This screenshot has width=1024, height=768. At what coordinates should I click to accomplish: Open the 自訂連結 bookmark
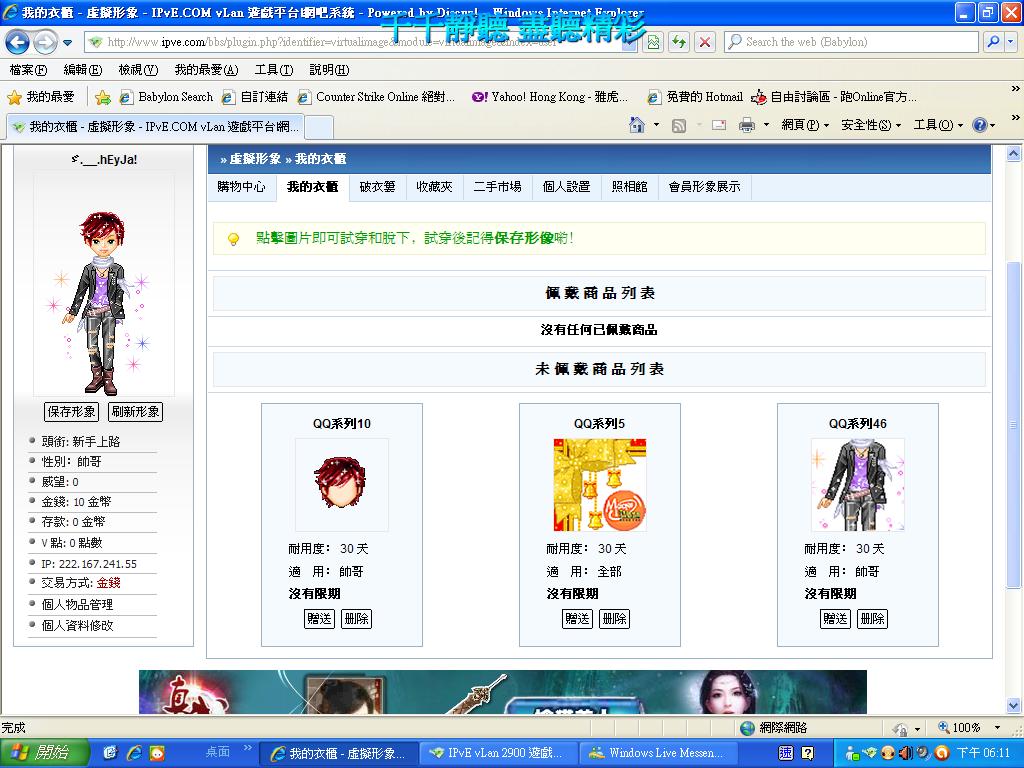(x=255, y=97)
